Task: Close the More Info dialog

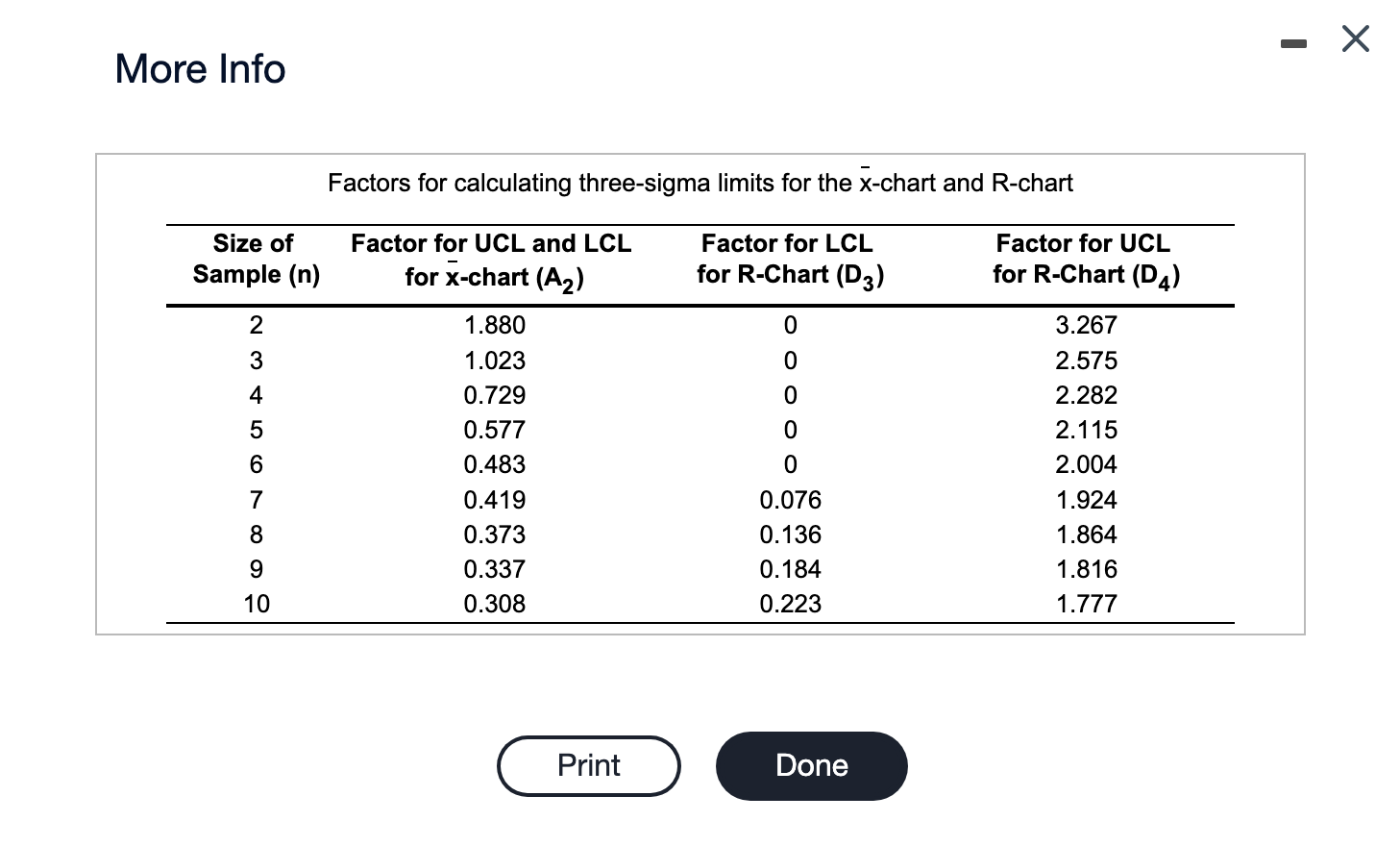Action: (1355, 39)
